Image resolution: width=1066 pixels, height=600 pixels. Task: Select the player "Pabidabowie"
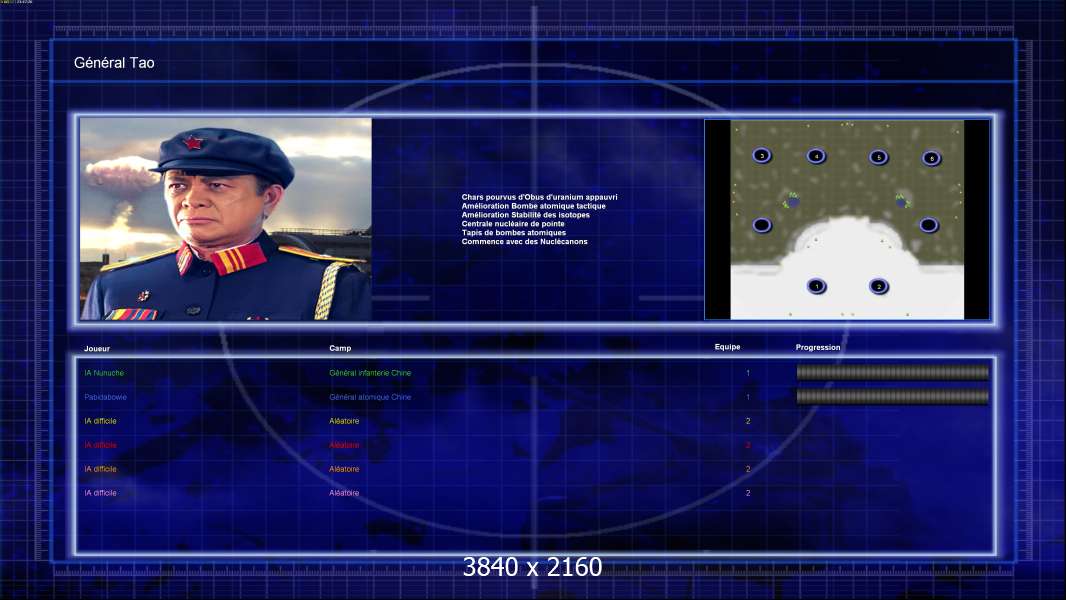pyautogui.click(x=105, y=397)
